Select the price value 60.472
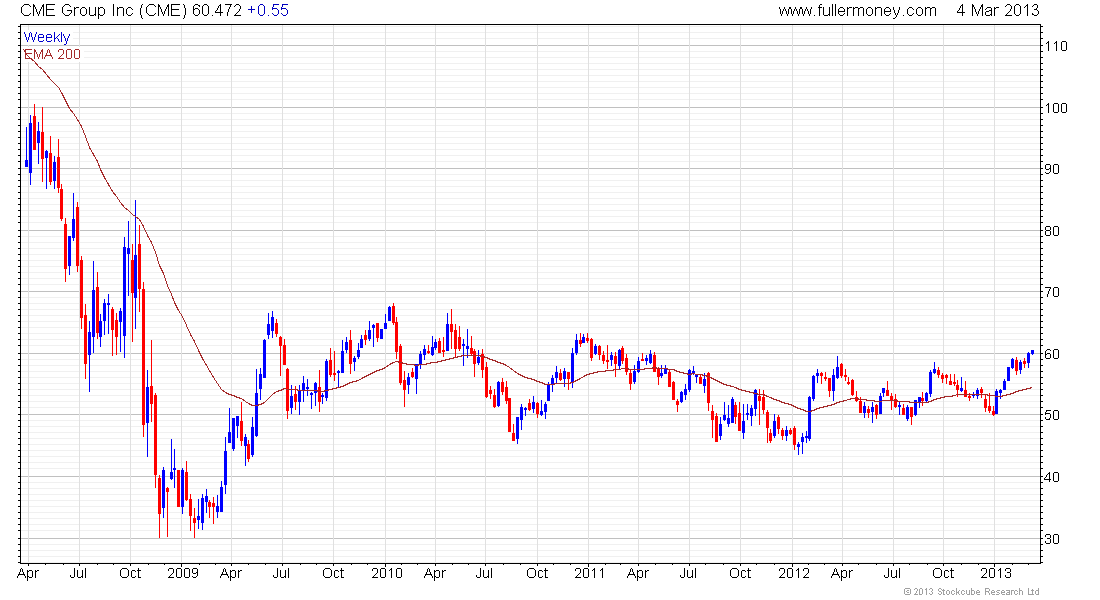 click(217, 11)
